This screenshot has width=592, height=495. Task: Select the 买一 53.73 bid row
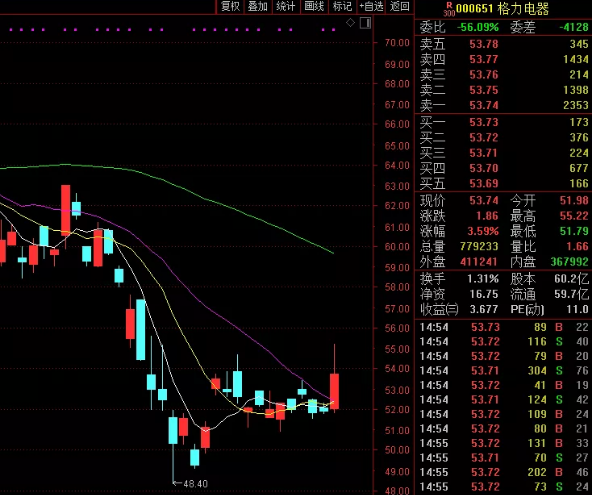[x=504, y=122]
